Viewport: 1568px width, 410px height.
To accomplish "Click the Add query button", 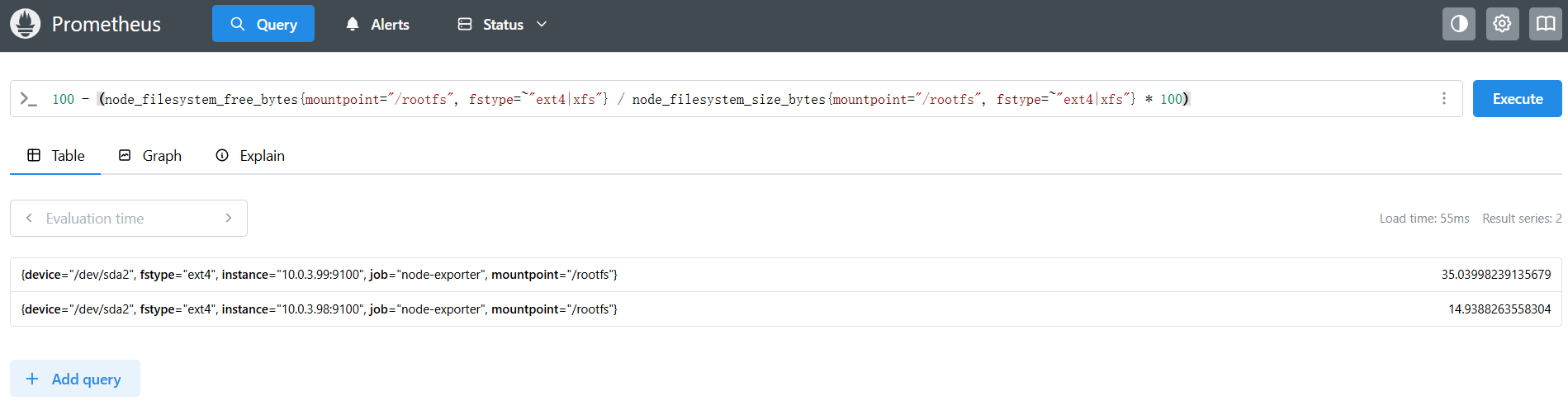I will click(74, 379).
